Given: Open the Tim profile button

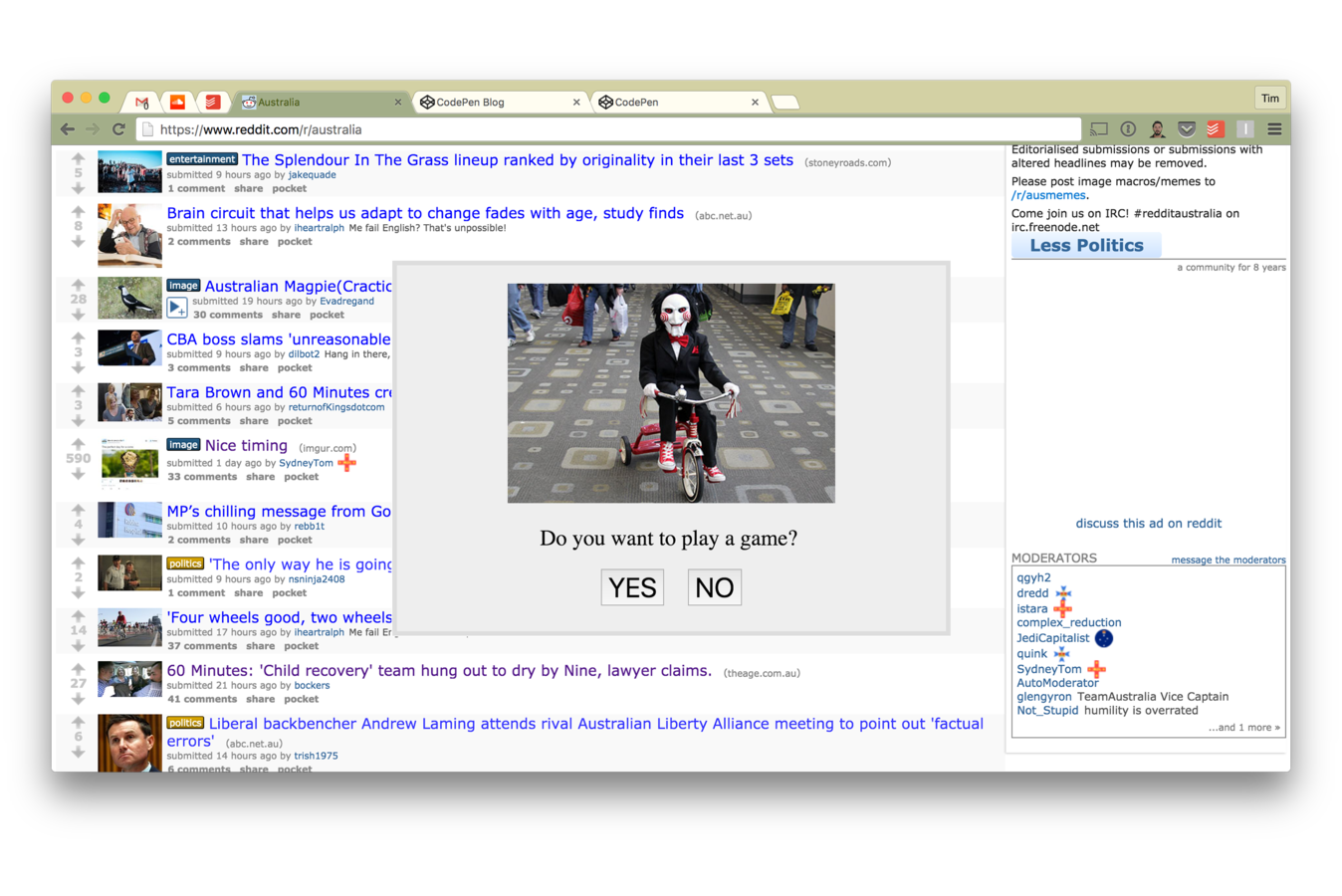Looking at the screenshot, I should click(1270, 98).
